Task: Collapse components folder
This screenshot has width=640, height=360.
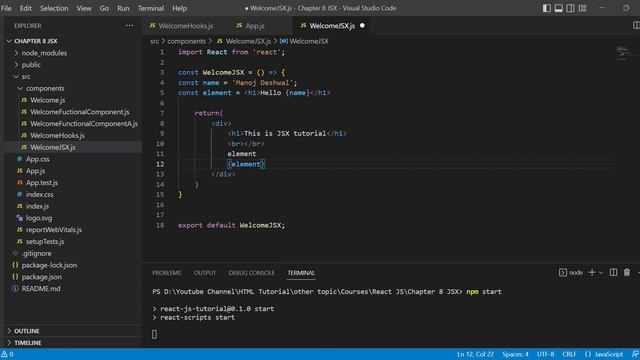Action: (x=45, y=89)
